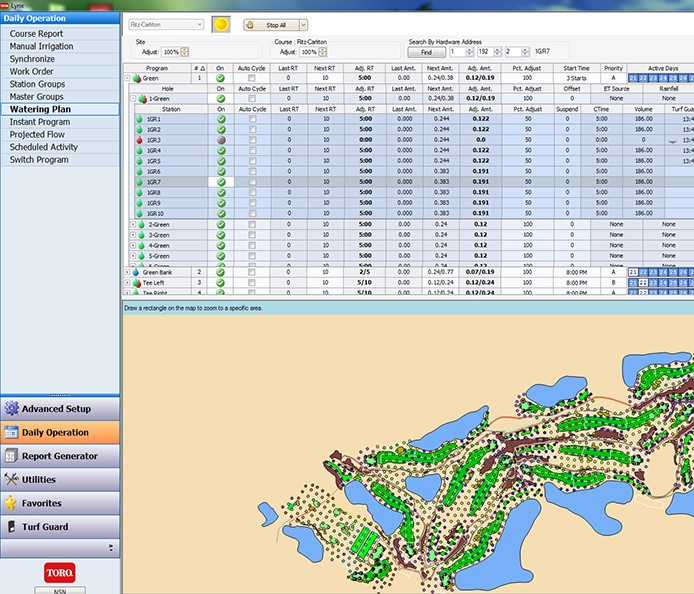The height and width of the screenshot is (594, 694).
Task: Expand the Tee Left program row
Action: [x=127, y=282]
